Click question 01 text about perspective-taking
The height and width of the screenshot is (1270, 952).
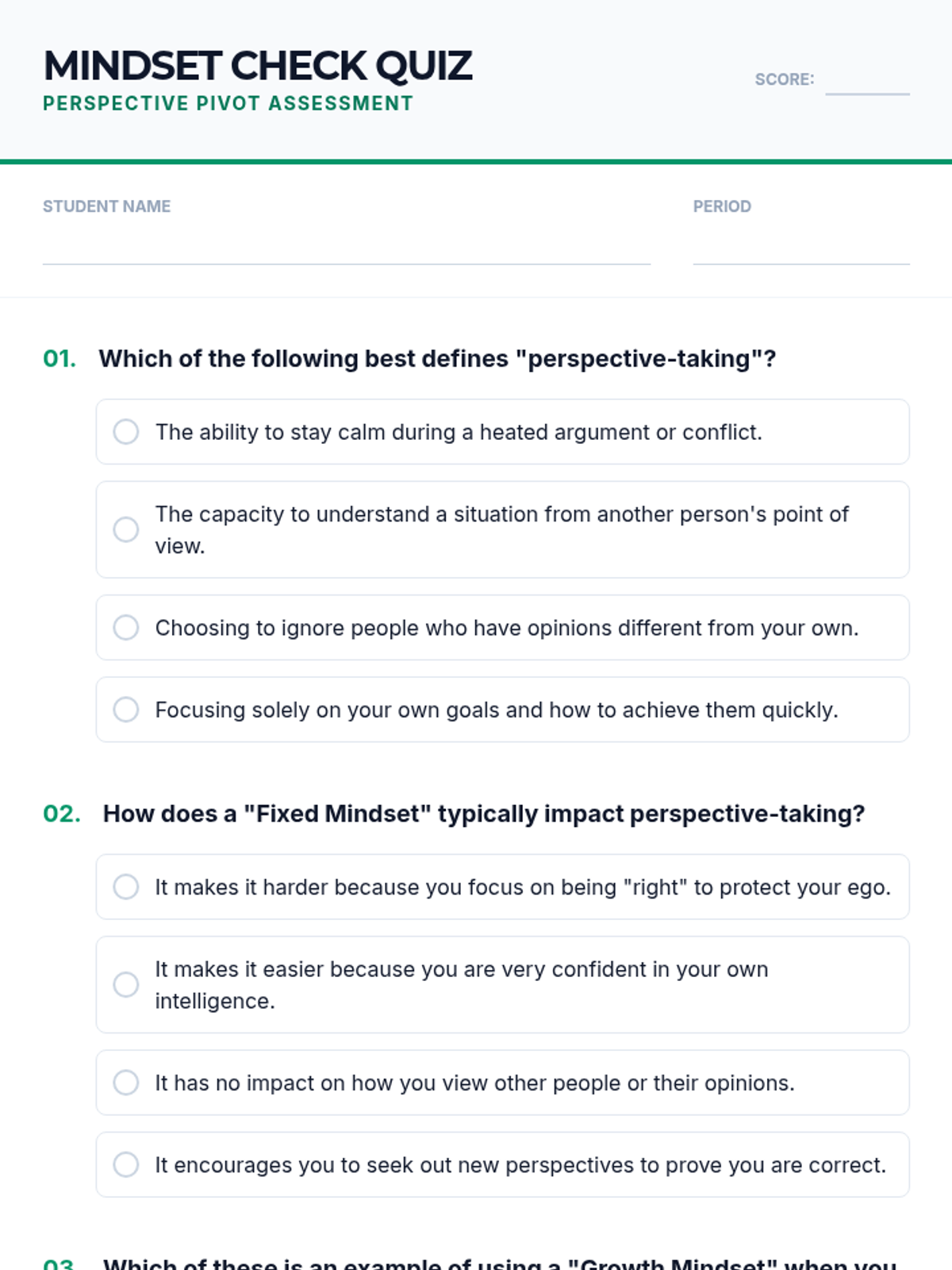tap(437, 359)
